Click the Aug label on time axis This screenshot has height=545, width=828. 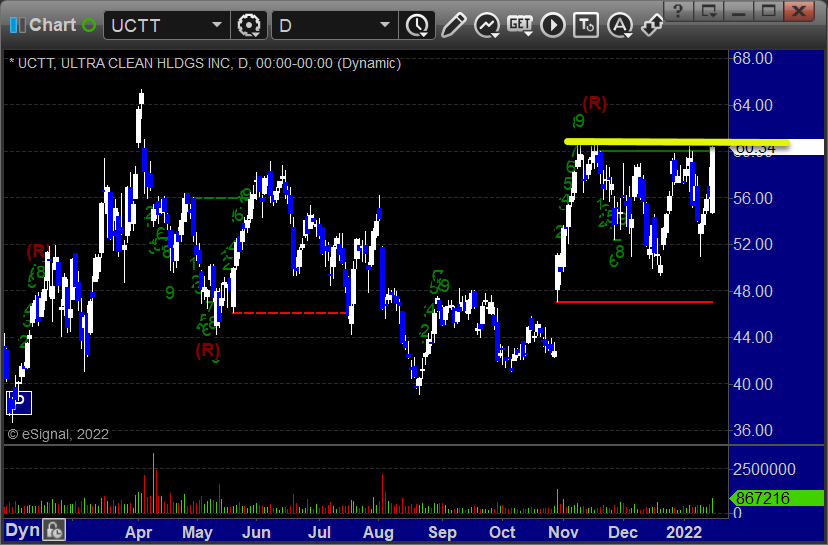(378, 532)
